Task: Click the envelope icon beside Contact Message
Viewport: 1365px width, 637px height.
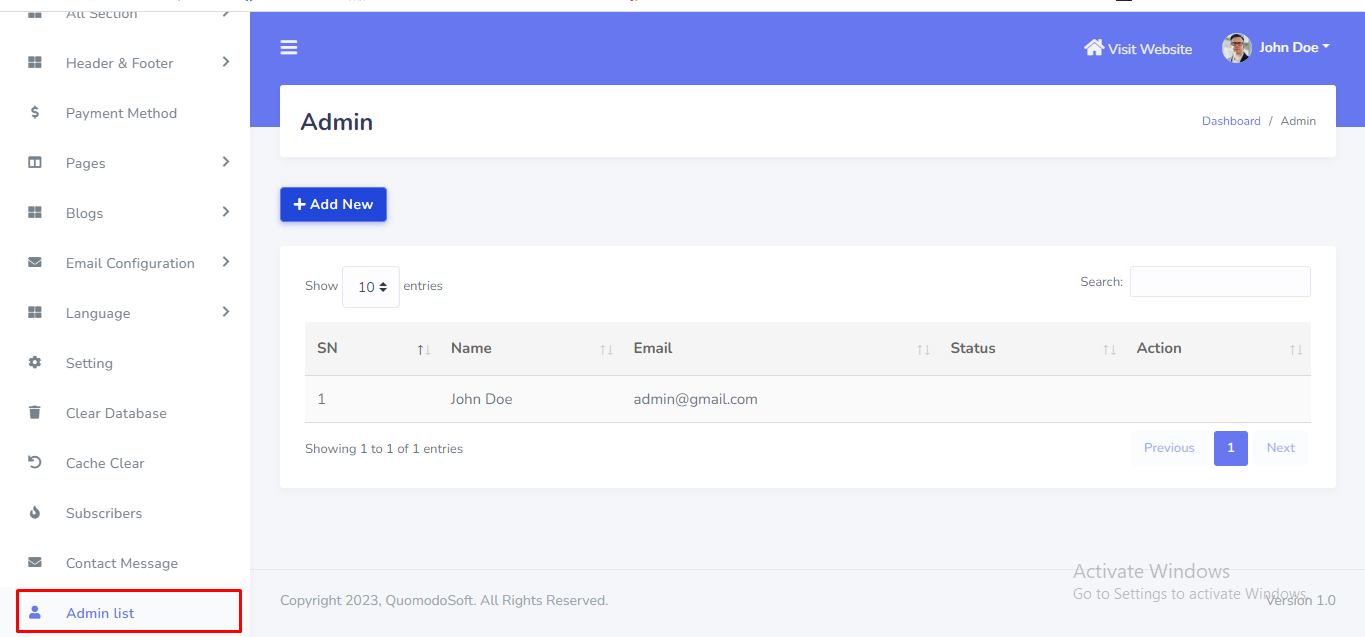Action: click(35, 563)
